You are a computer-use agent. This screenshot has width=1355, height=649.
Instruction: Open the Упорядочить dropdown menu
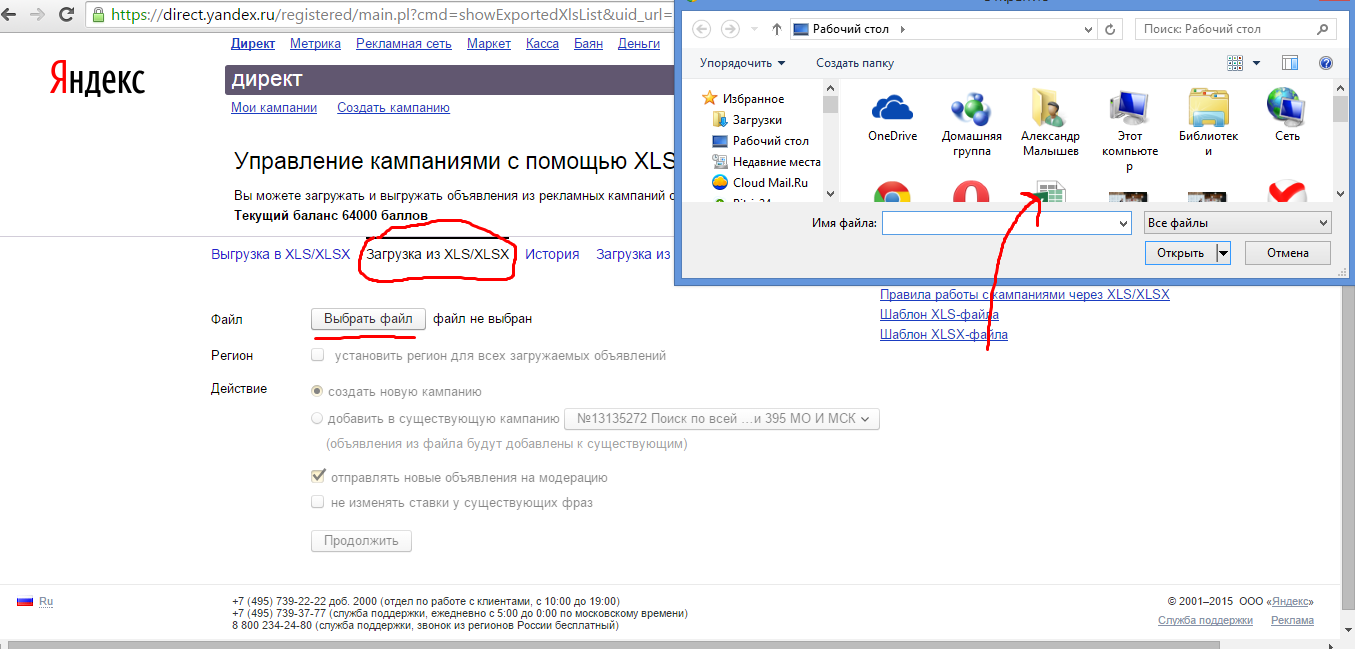[x=742, y=63]
